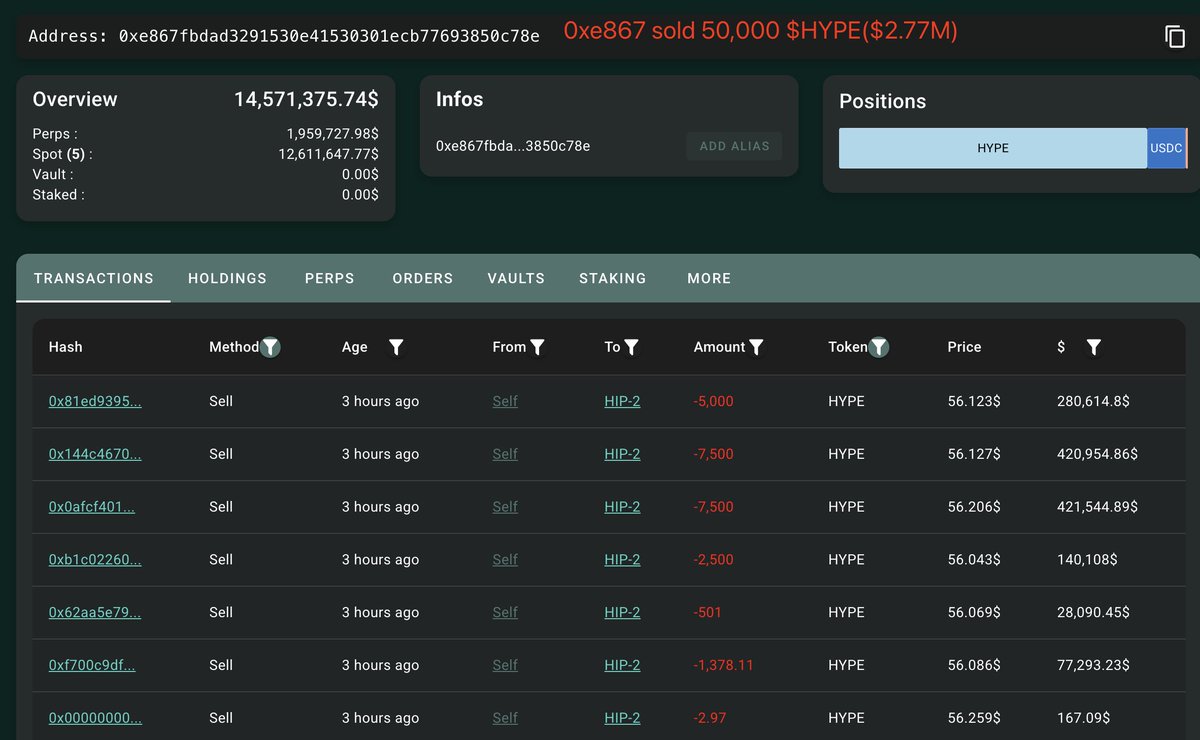The width and height of the screenshot is (1200, 740).
Task: Click HIP-2 link in the -501 row
Action: [x=622, y=612]
